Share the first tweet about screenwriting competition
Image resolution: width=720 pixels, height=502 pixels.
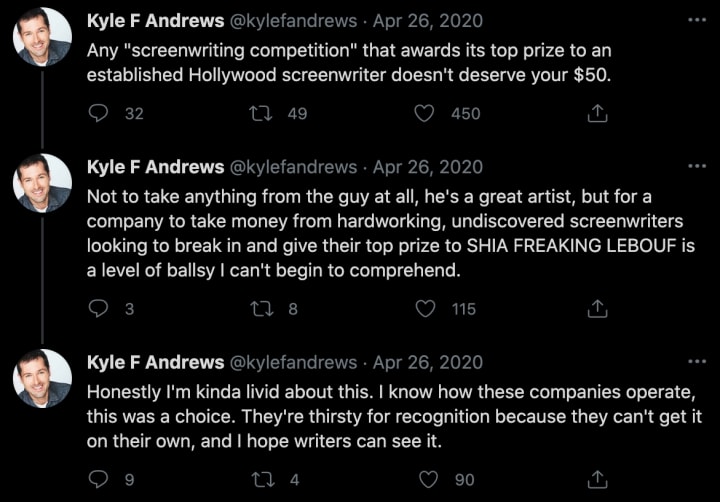pos(597,114)
